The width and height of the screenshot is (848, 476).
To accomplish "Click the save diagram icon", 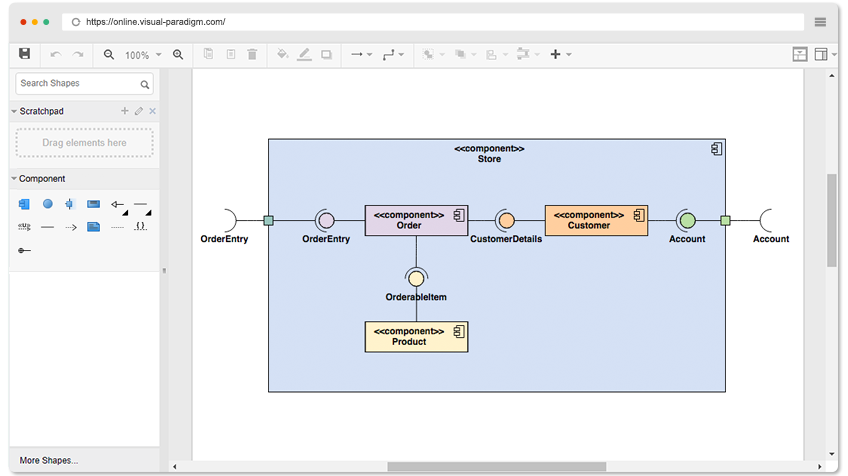I will click(x=24, y=54).
